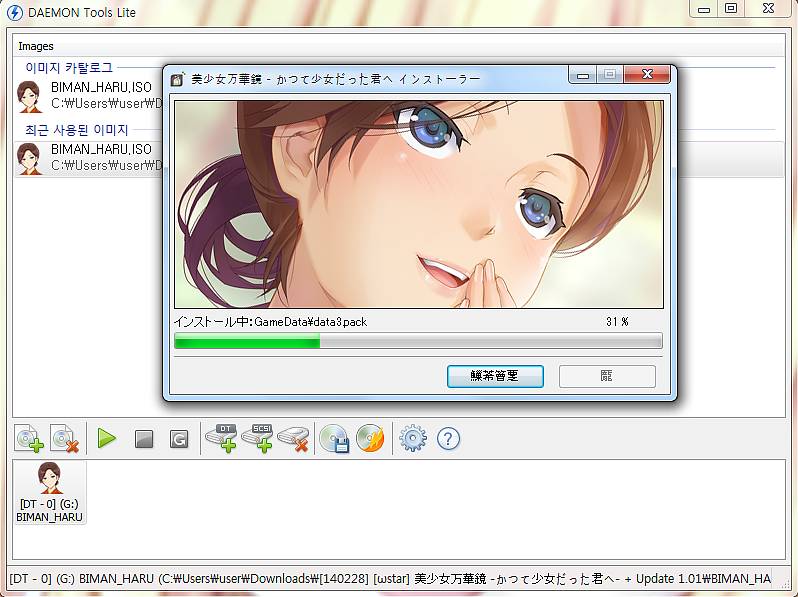Add a SCSI virtual drive
The width and height of the screenshot is (798, 597).
click(x=258, y=438)
